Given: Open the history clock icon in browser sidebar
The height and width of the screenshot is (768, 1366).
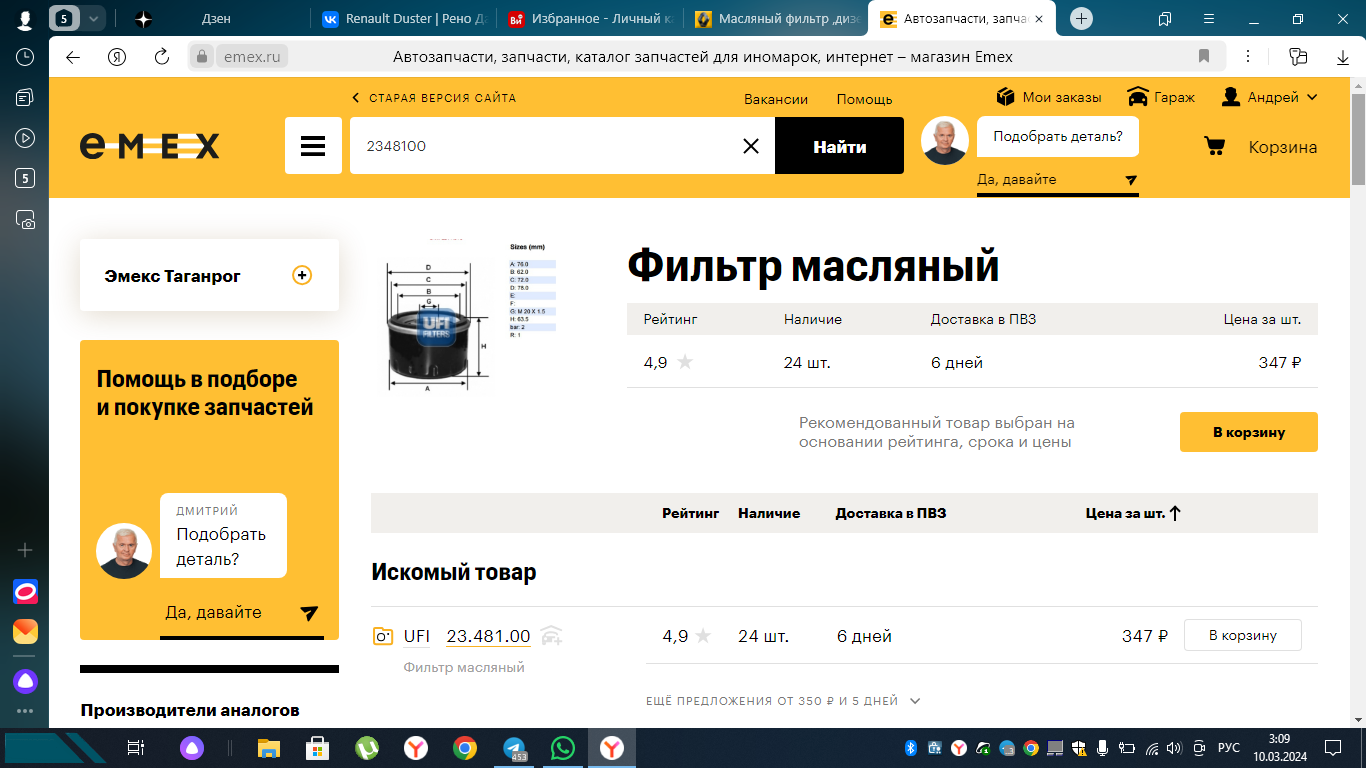Looking at the screenshot, I should (x=26, y=57).
